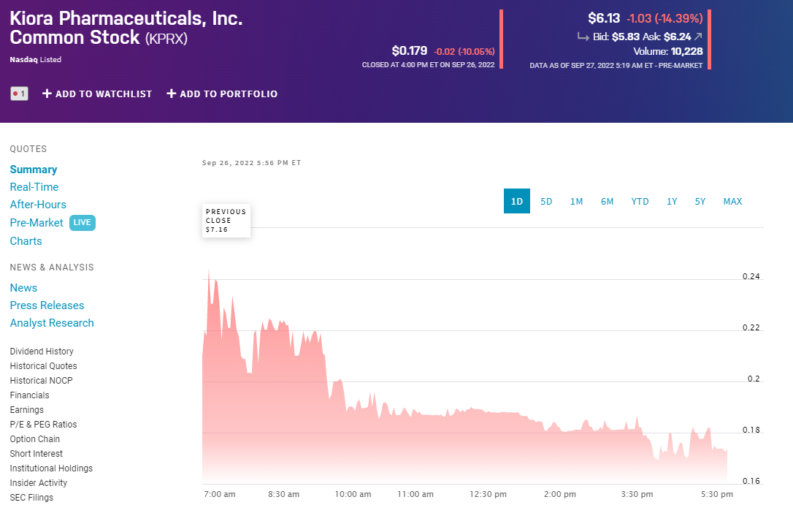Click the LIVE badge beside Pre-Market
Screen dimensions: 793x505
pos(82,223)
